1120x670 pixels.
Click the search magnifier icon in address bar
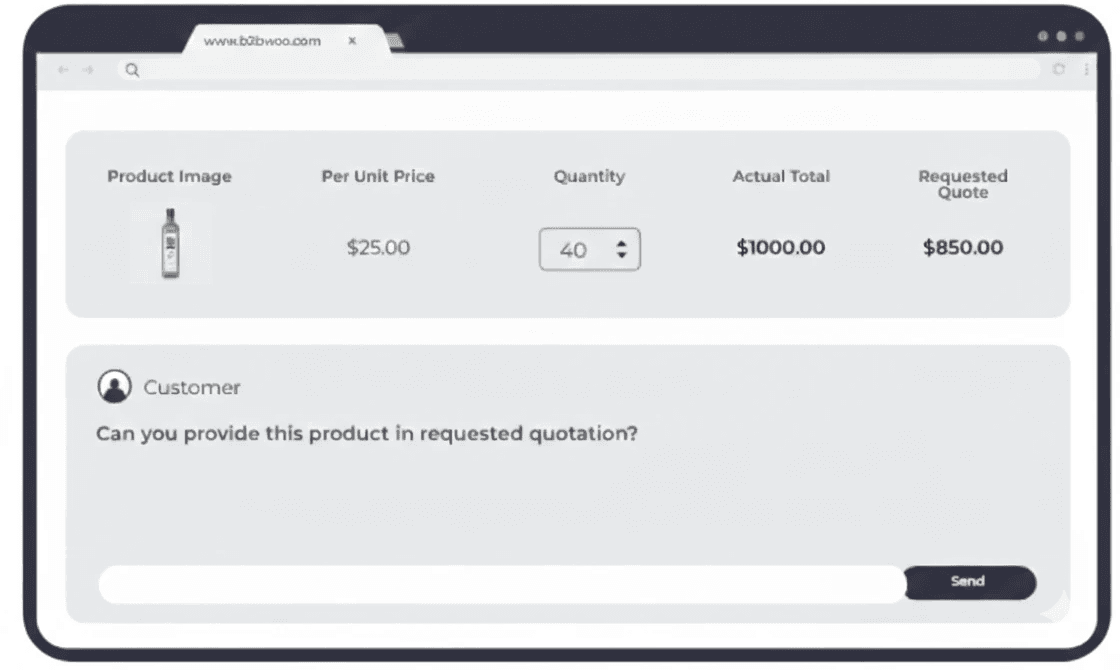tap(132, 70)
